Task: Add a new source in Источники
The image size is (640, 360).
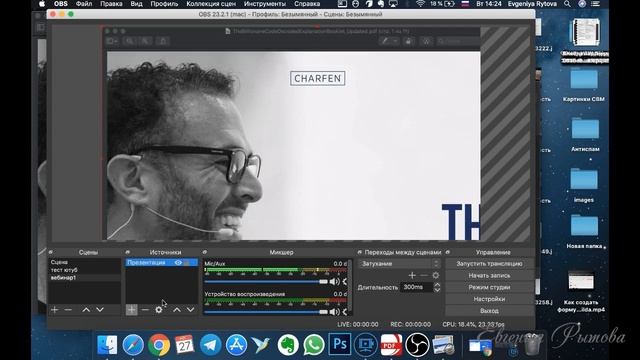Action: (x=131, y=310)
